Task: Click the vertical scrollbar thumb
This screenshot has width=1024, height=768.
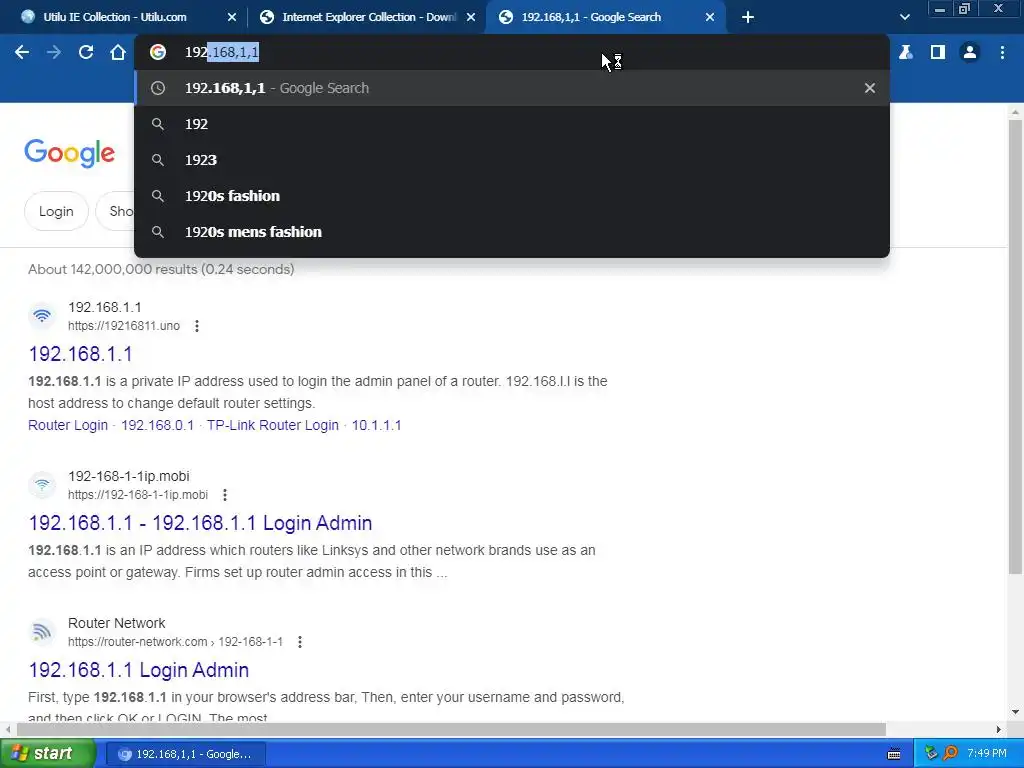Action: point(1015,346)
